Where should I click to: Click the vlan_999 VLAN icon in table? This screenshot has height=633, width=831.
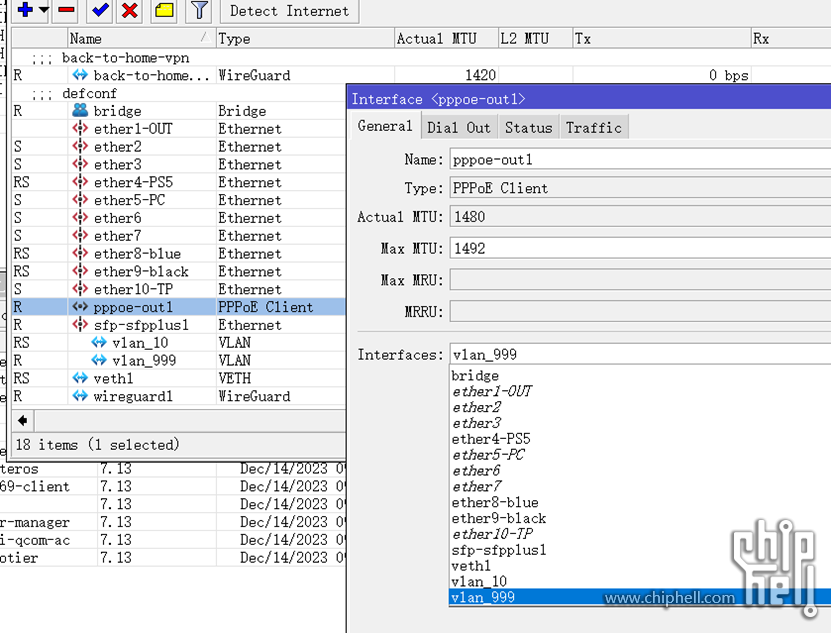tap(99, 361)
